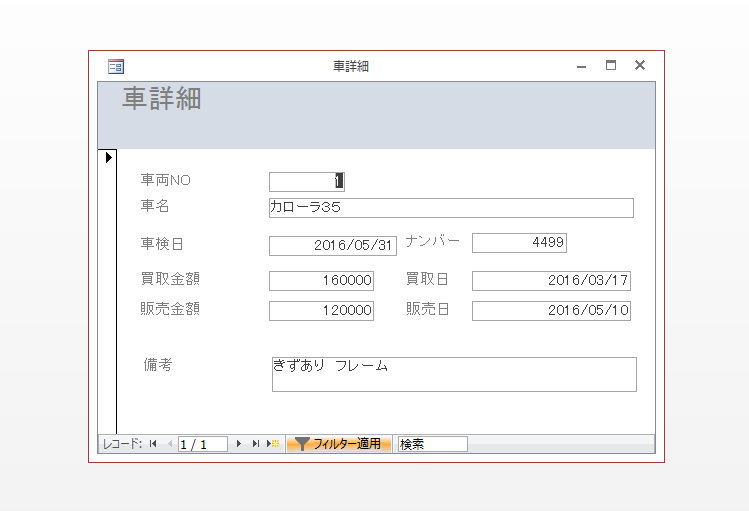749x511 pixels.
Task: Go to the previous record
Action: click(x=169, y=444)
